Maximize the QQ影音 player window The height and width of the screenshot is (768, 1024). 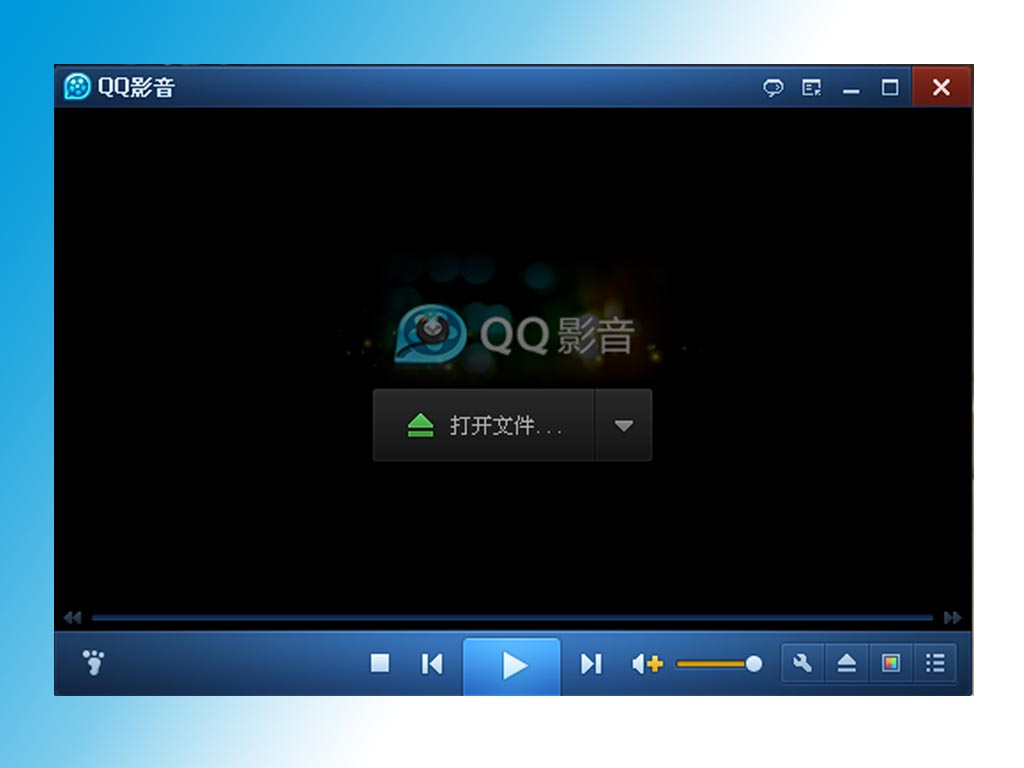[x=889, y=87]
